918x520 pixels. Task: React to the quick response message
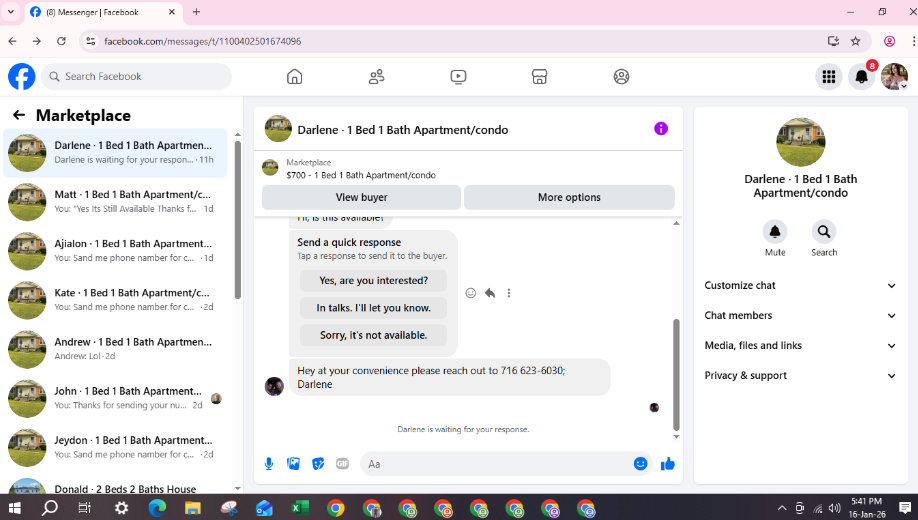[471, 293]
